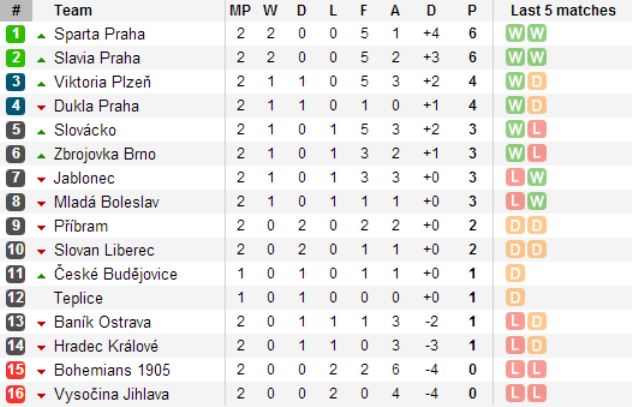Open the Bohemians 1905 team link
Image resolution: width=632 pixels, height=407 pixels.
tap(111, 370)
